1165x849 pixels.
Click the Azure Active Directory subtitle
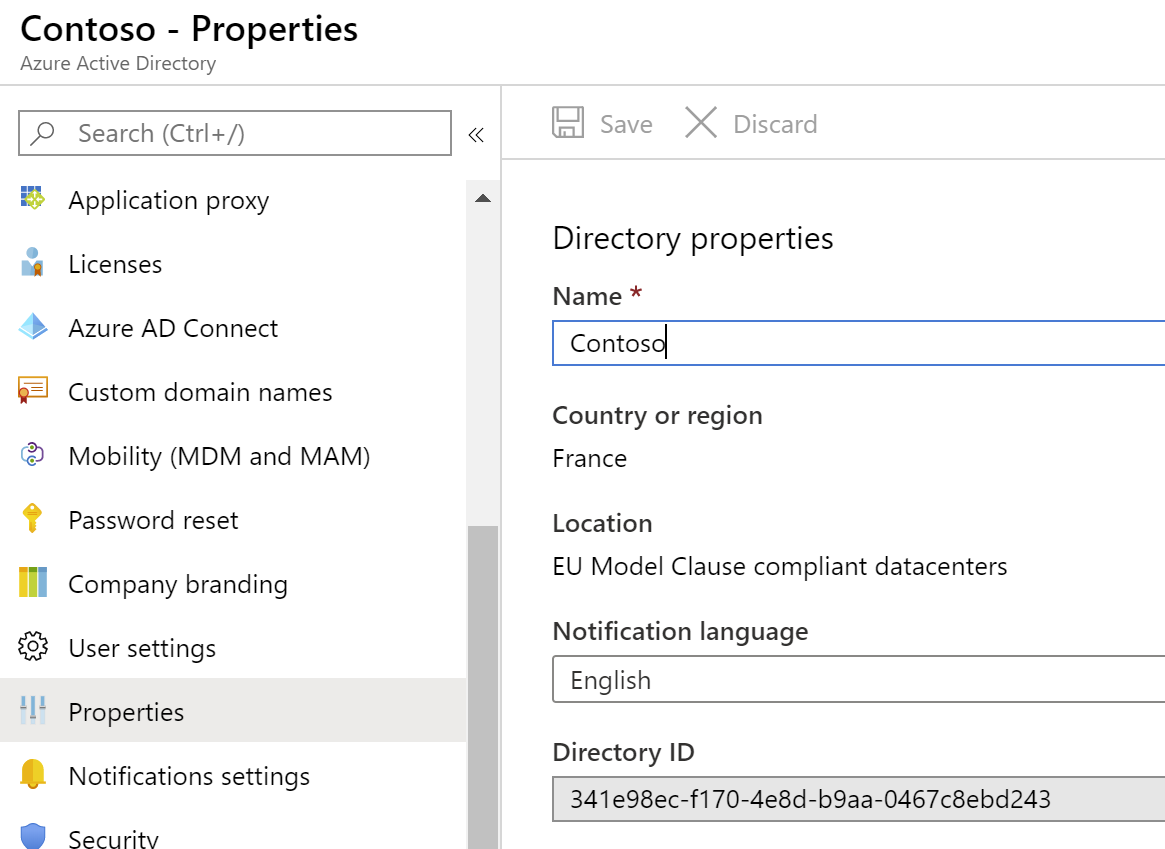tap(118, 64)
